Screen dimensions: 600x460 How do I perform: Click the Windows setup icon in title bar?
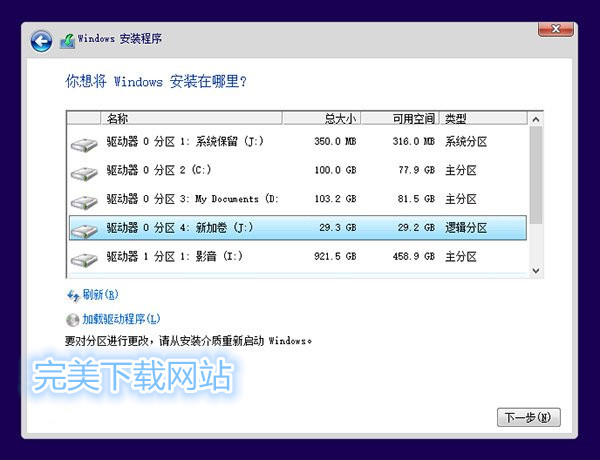click(67, 41)
